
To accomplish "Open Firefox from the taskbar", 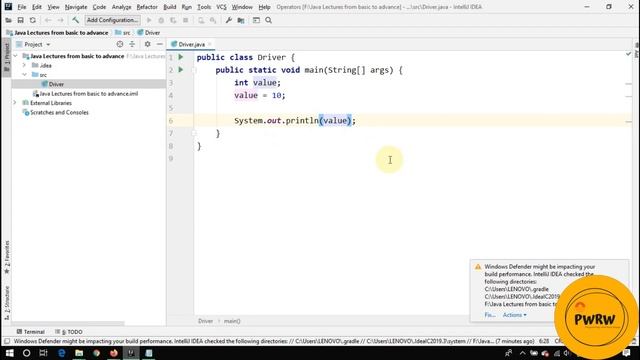I will point(114,353).
